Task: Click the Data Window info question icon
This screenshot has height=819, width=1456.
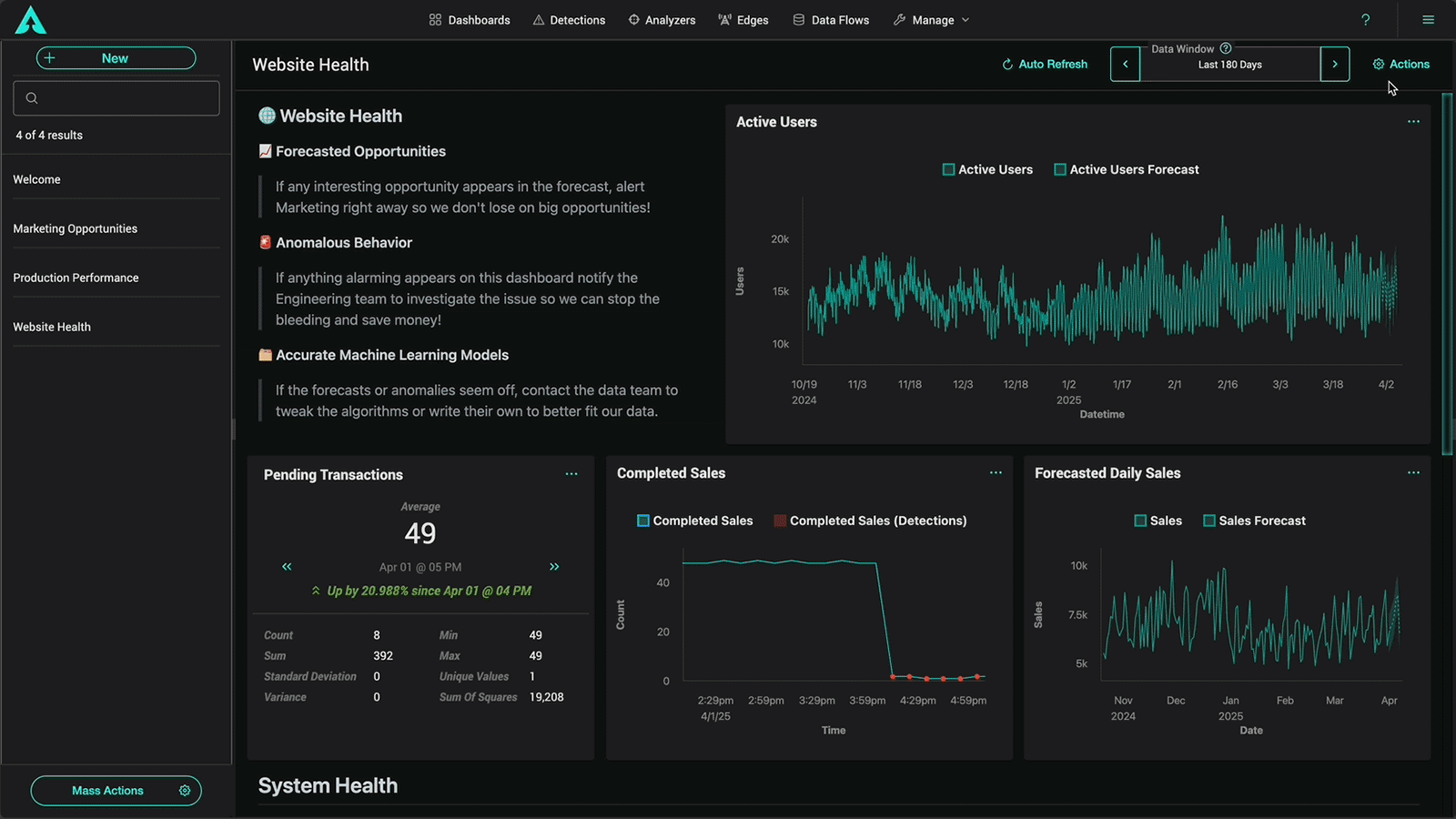Action: (x=1226, y=48)
